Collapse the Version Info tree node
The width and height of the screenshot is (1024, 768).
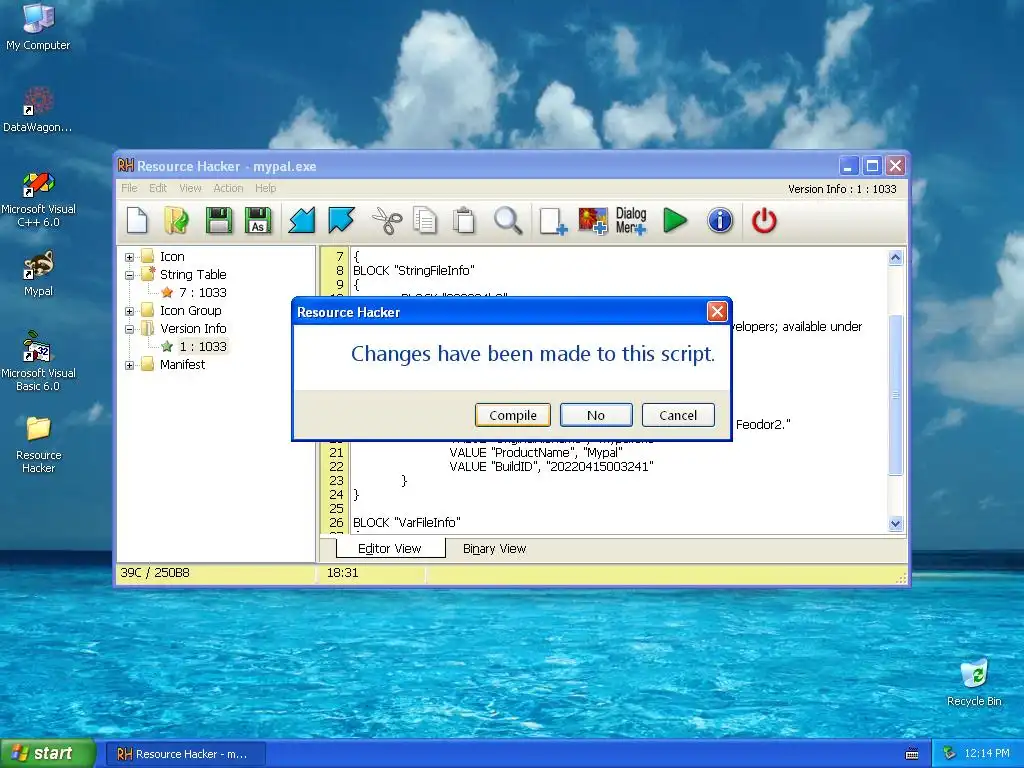tap(129, 329)
